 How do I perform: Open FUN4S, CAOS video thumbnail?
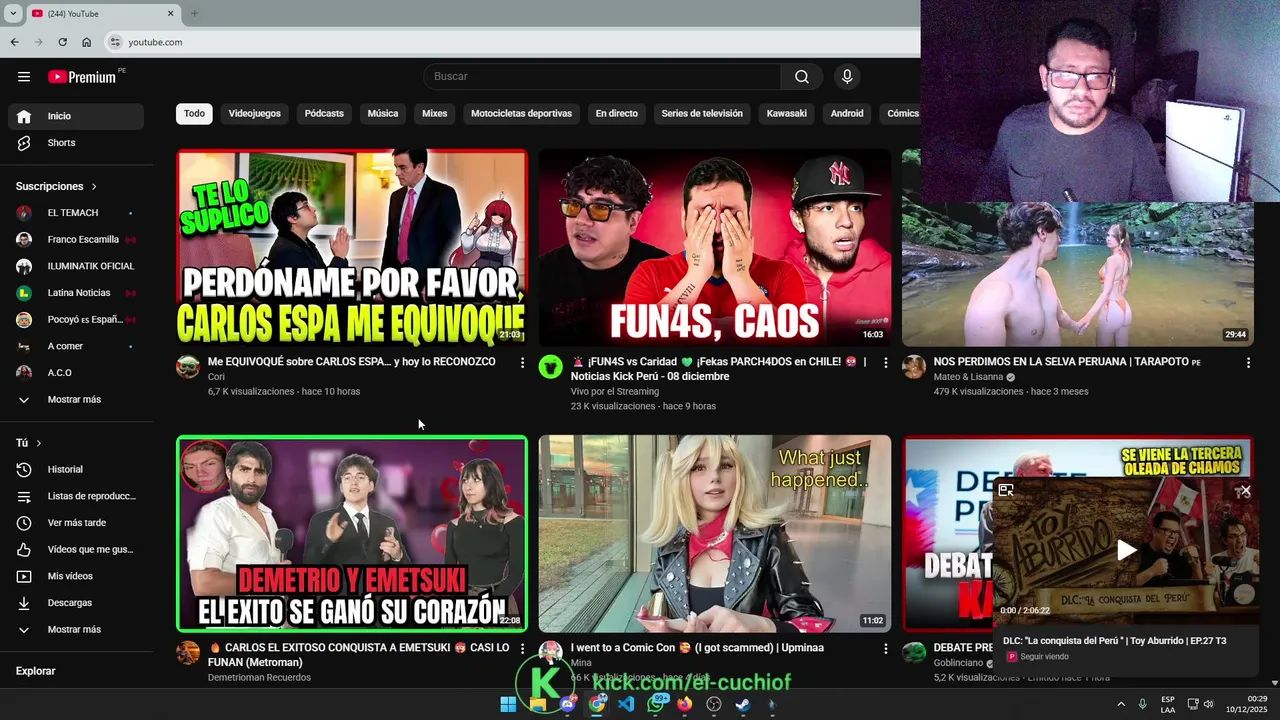point(715,247)
